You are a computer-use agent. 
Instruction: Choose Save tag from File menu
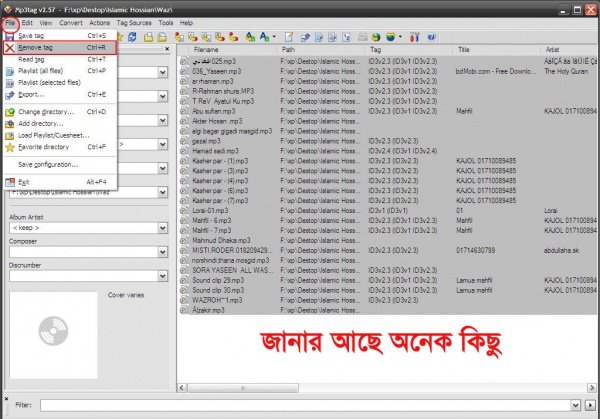(x=60, y=36)
